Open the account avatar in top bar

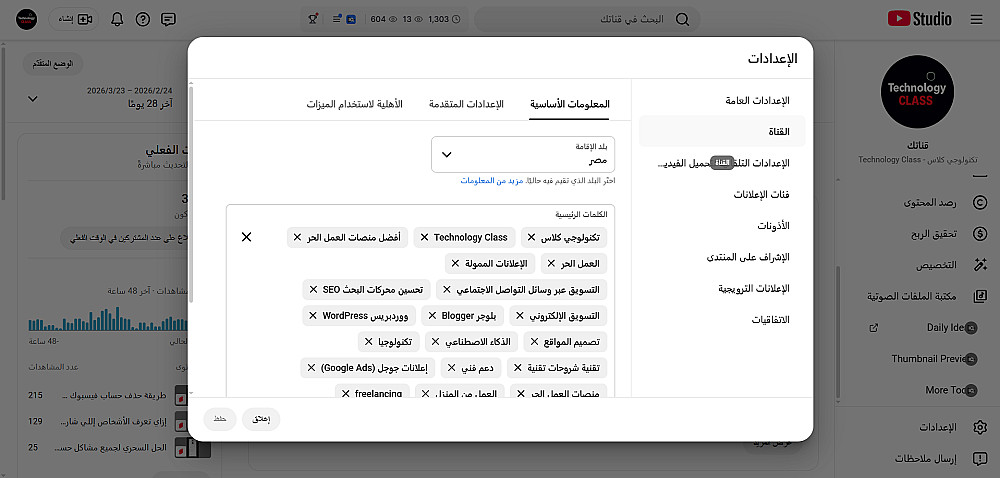26,19
